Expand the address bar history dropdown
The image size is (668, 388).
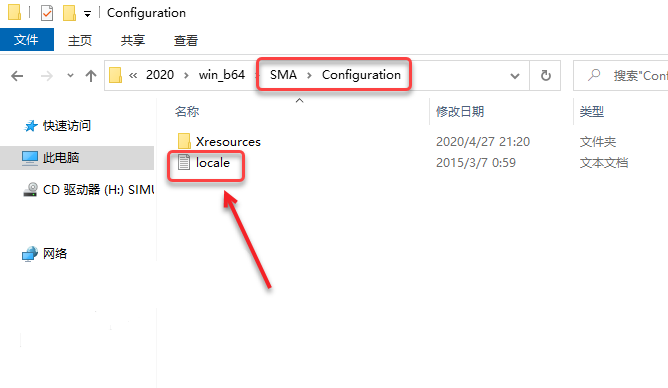tap(515, 76)
